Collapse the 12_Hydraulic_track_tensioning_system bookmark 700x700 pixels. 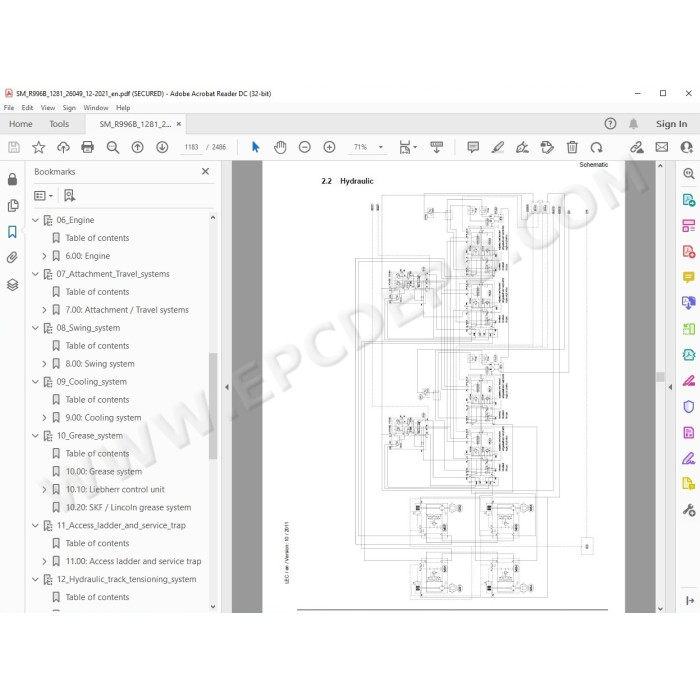[35, 579]
